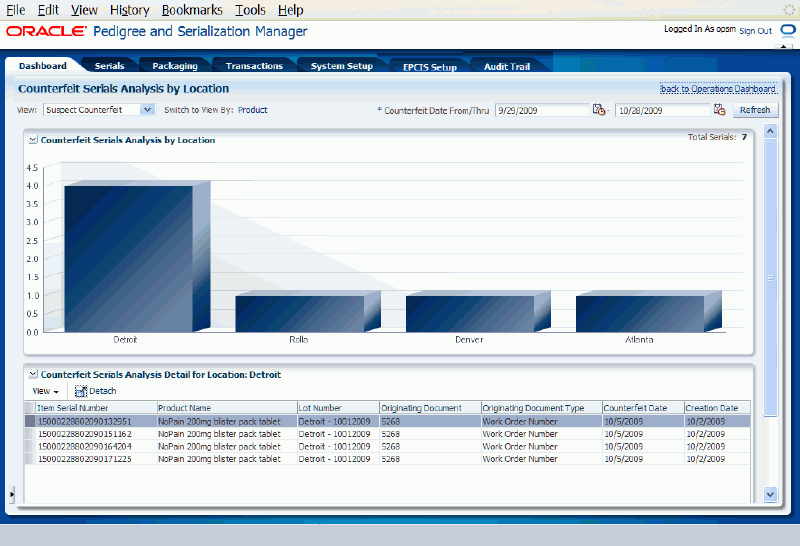
Task: Open the Audit Trail tab
Action: click(x=507, y=66)
